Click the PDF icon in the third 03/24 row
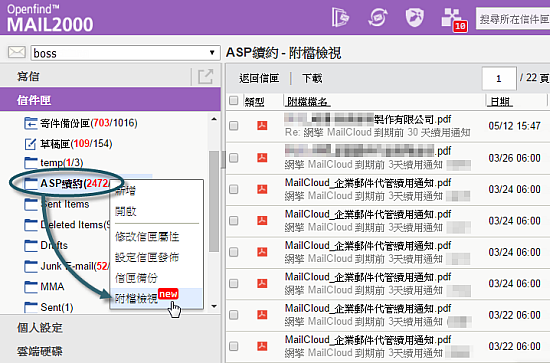 [x=262, y=252]
